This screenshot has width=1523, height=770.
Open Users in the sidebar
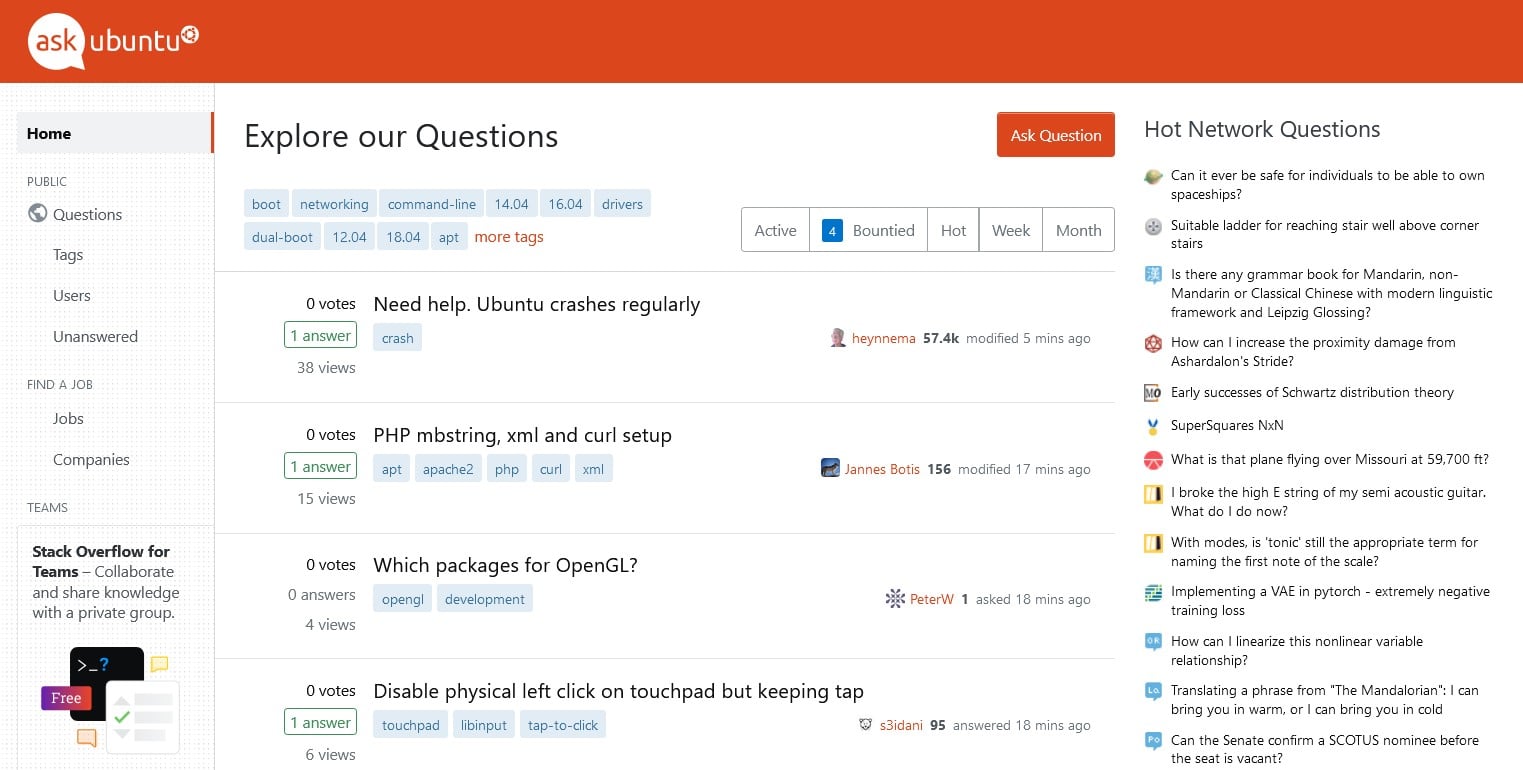coord(72,296)
